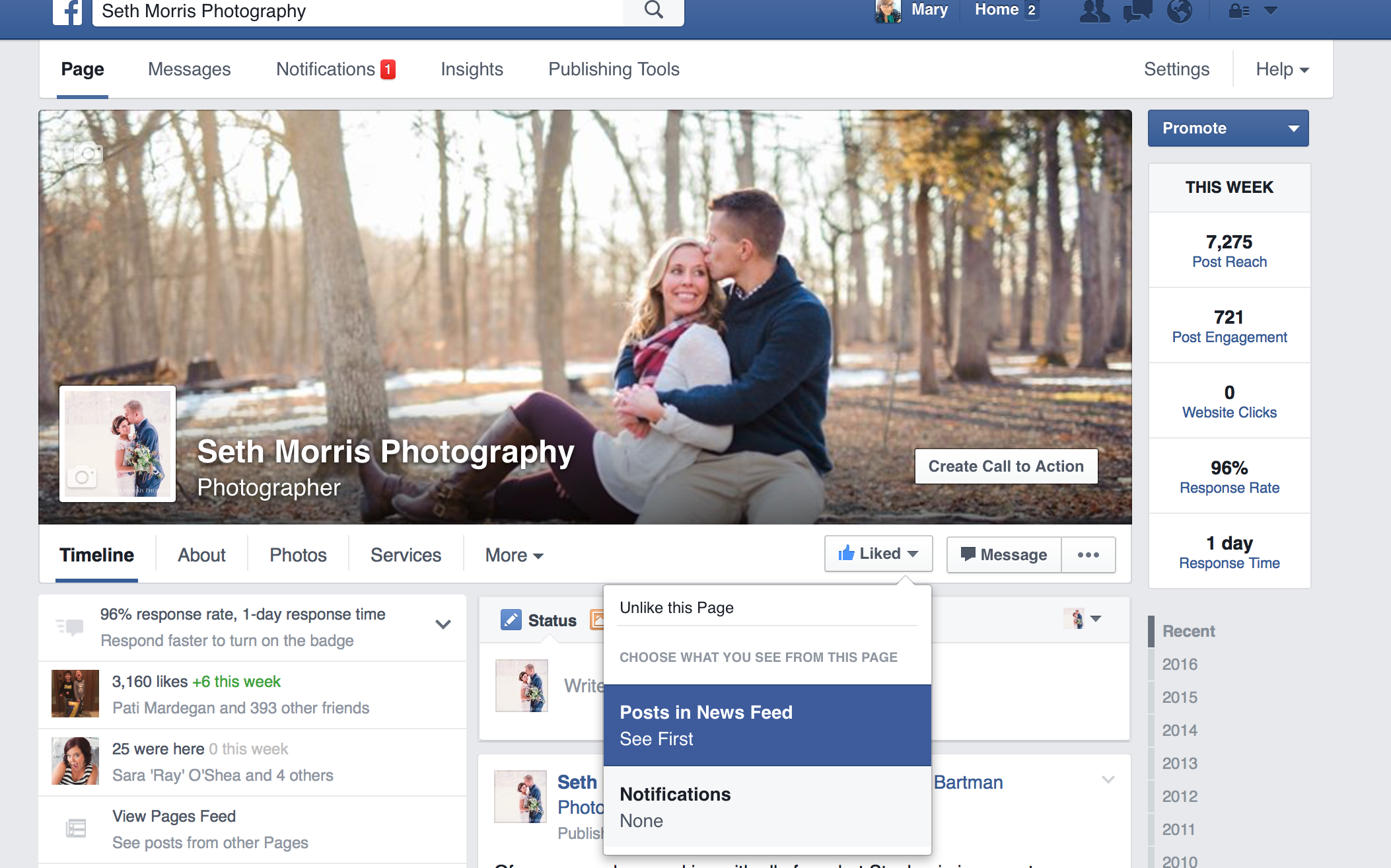Select the Photos tab
Image resolution: width=1391 pixels, height=868 pixels.
[298, 555]
